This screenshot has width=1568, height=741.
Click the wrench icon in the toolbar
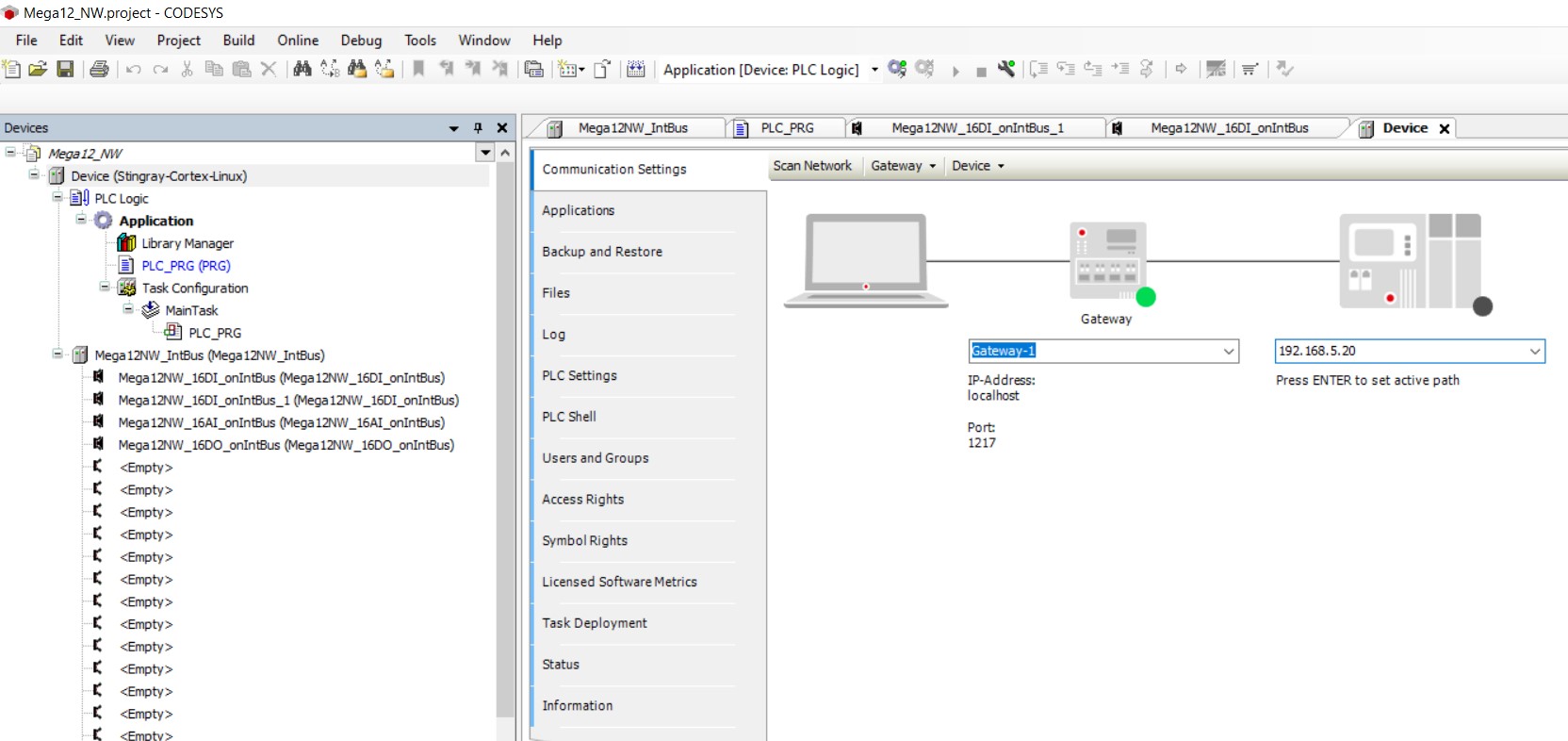[x=1006, y=69]
